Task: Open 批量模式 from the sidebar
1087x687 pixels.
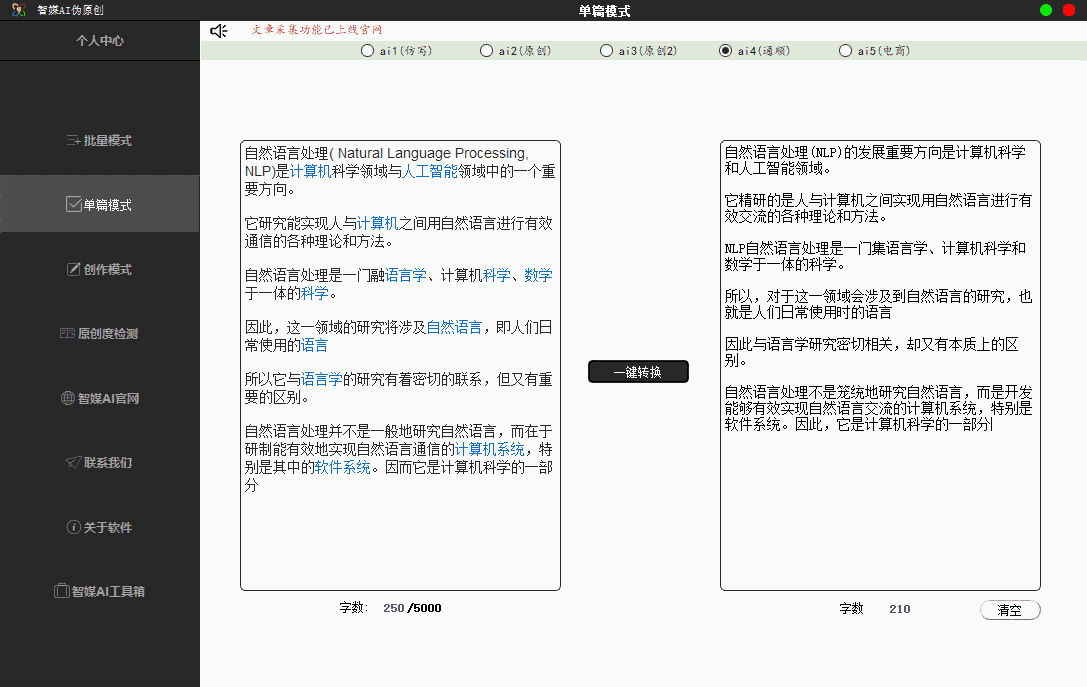Action: (99, 141)
